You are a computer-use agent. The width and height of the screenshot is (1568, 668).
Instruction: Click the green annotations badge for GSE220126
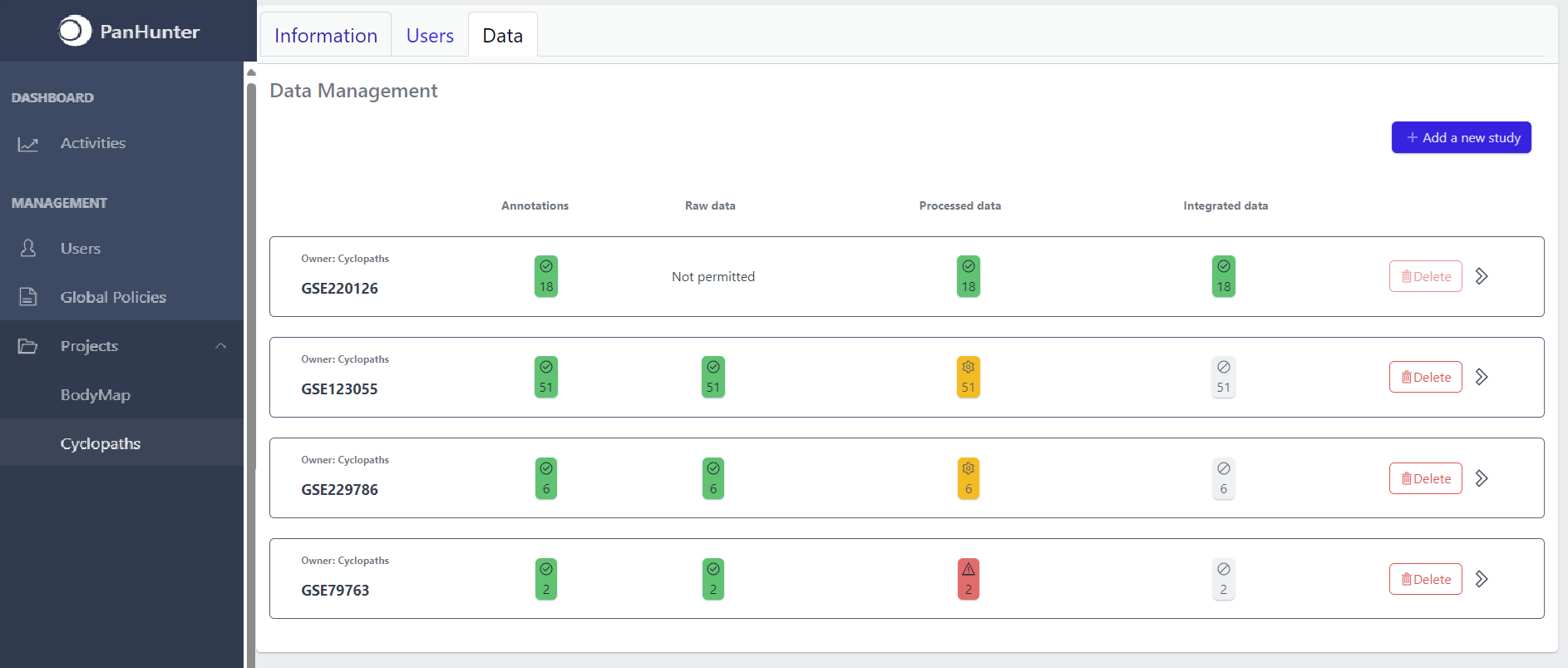click(545, 276)
